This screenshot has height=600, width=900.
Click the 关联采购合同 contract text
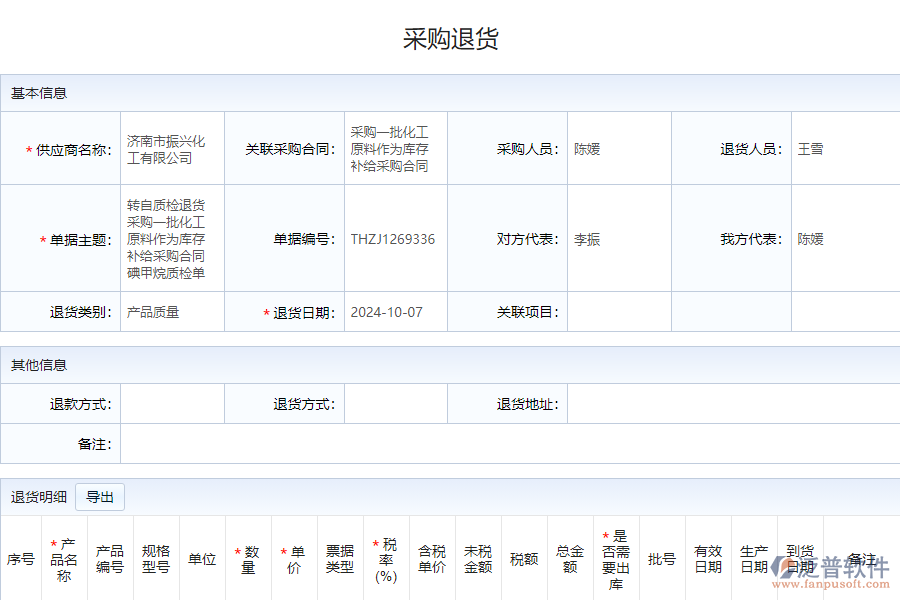[395, 147]
